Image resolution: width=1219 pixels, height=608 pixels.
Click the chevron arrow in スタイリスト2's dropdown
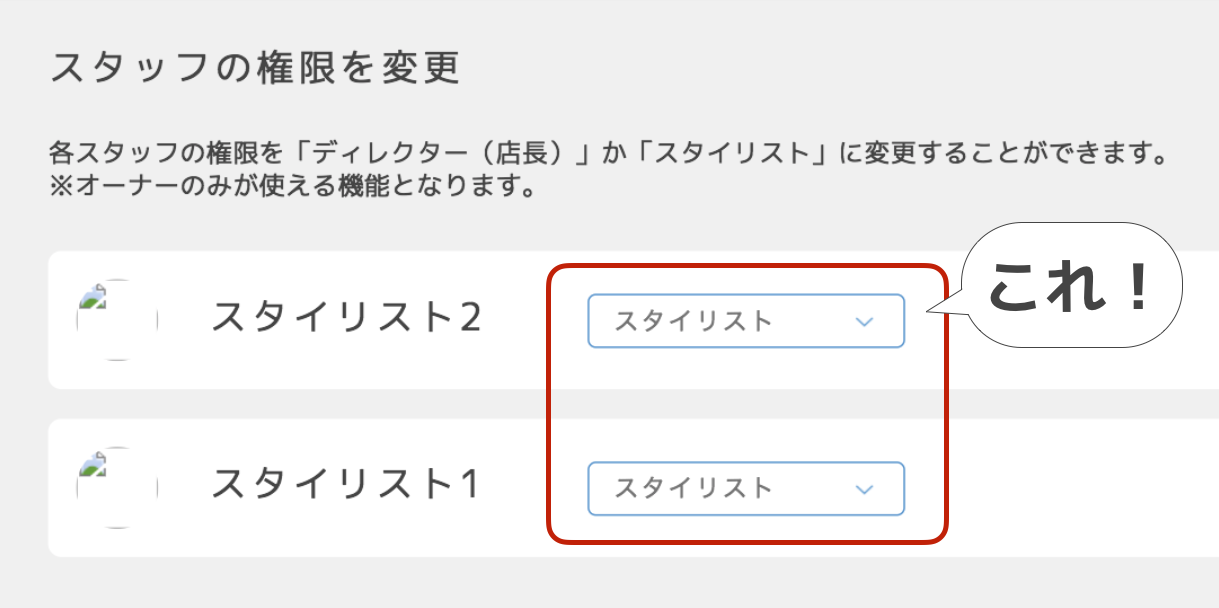(x=865, y=322)
